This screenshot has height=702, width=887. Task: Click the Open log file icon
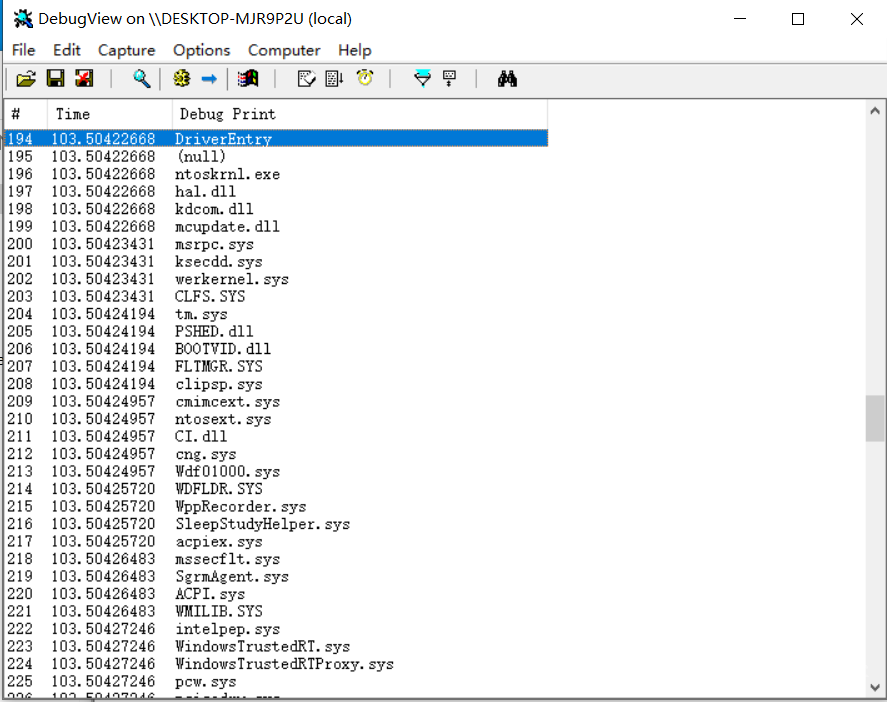pos(26,79)
